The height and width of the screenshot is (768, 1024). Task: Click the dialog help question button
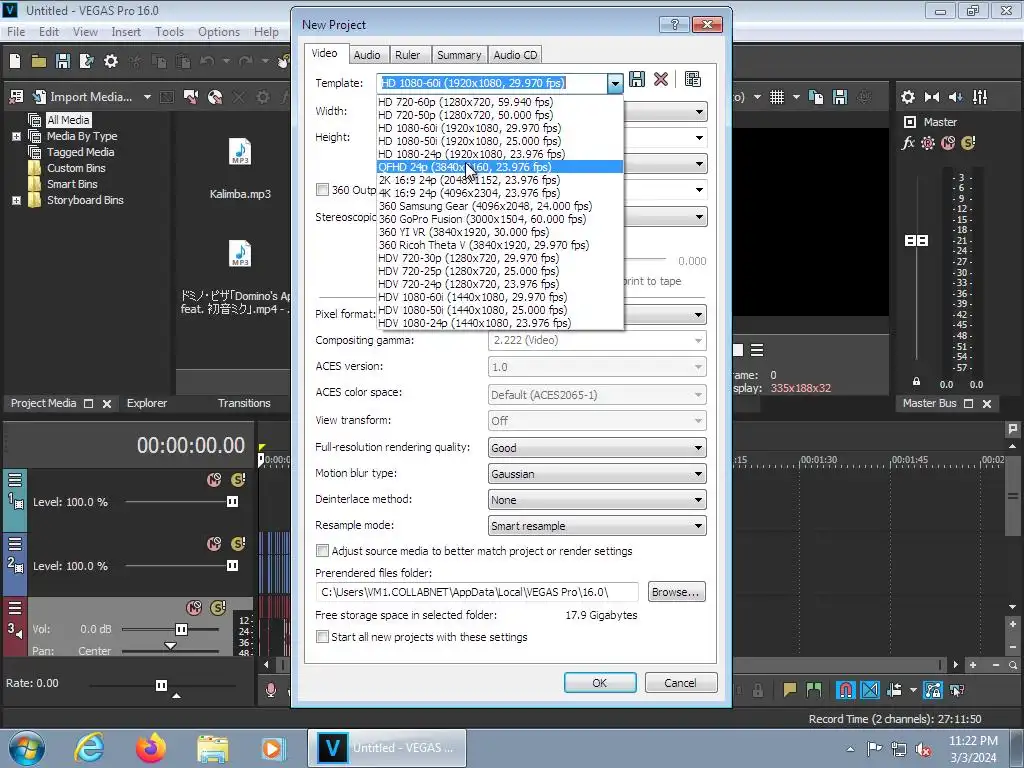click(675, 24)
